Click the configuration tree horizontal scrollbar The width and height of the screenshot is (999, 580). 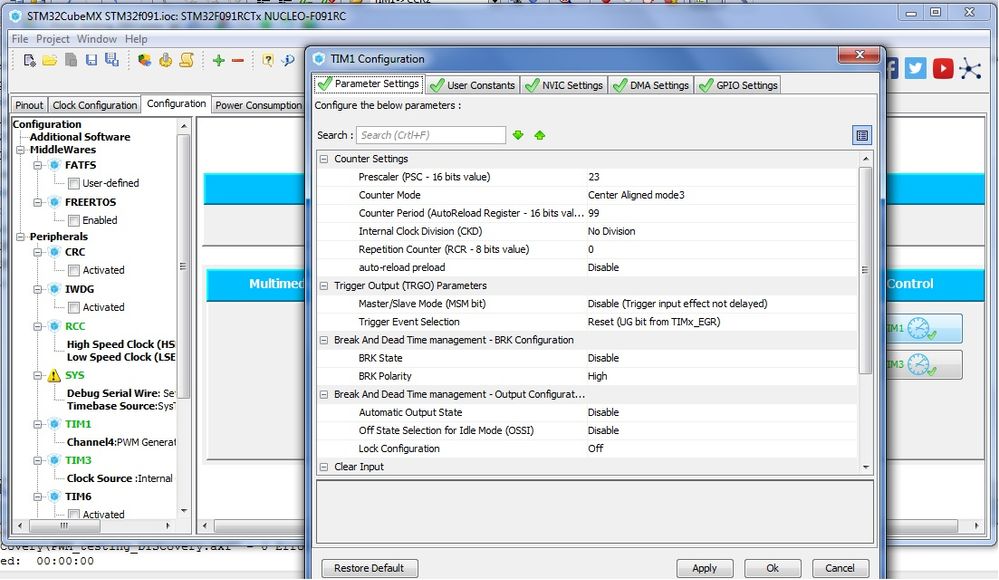point(64,526)
